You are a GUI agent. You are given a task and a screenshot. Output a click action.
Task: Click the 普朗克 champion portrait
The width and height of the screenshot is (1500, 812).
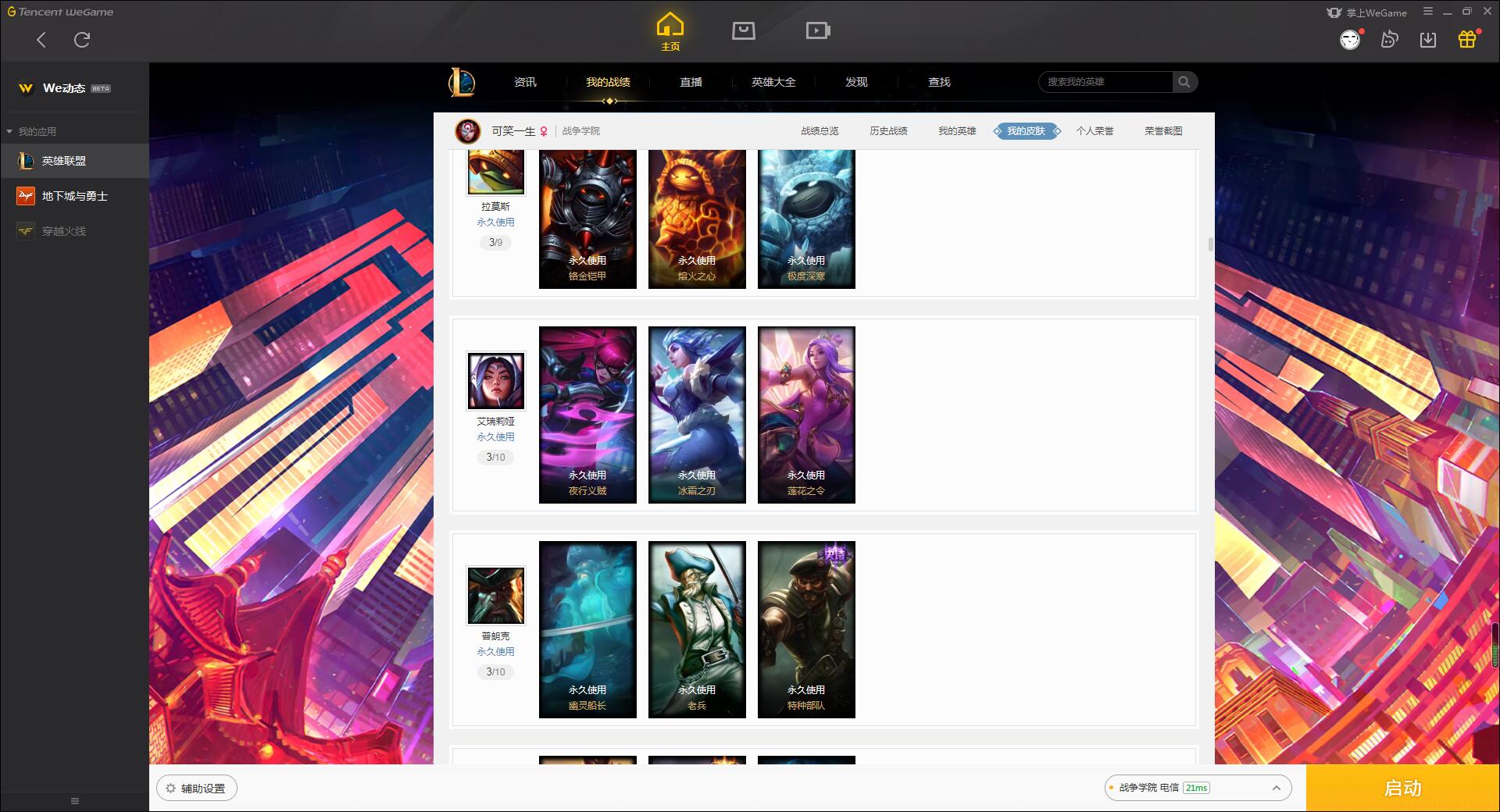pyautogui.click(x=496, y=595)
